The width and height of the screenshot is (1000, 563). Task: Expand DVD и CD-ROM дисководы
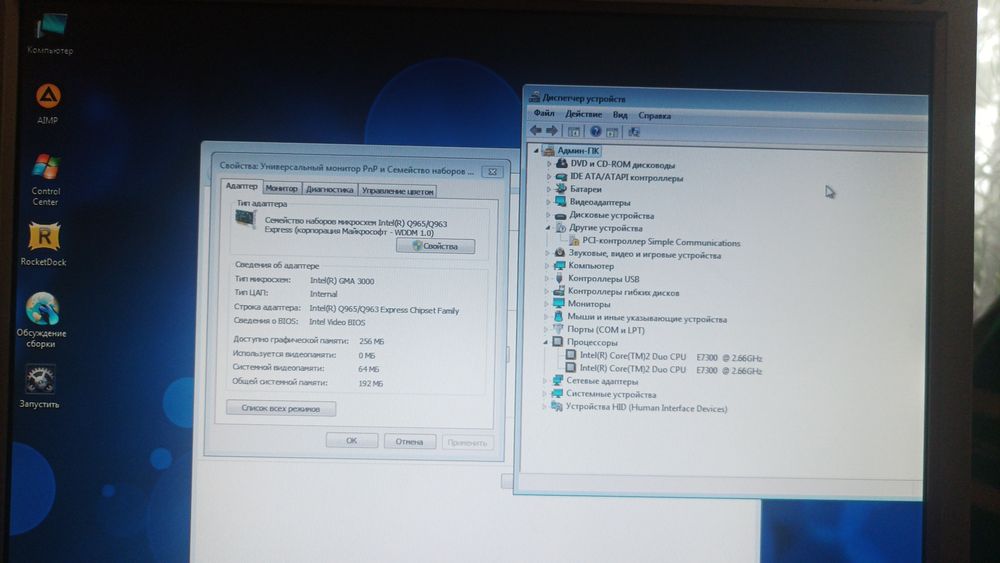tap(548, 164)
